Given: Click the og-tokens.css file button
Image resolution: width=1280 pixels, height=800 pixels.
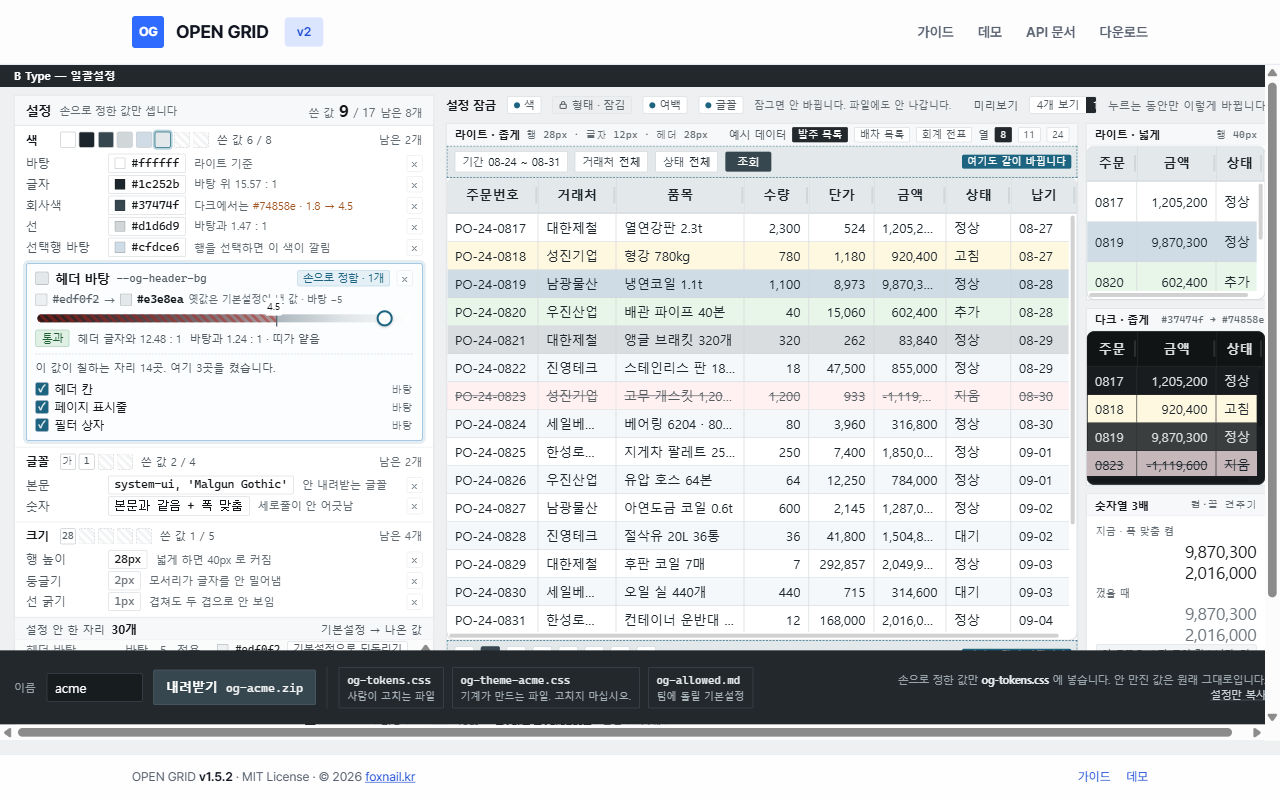Looking at the screenshot, I should pos(391,688).
